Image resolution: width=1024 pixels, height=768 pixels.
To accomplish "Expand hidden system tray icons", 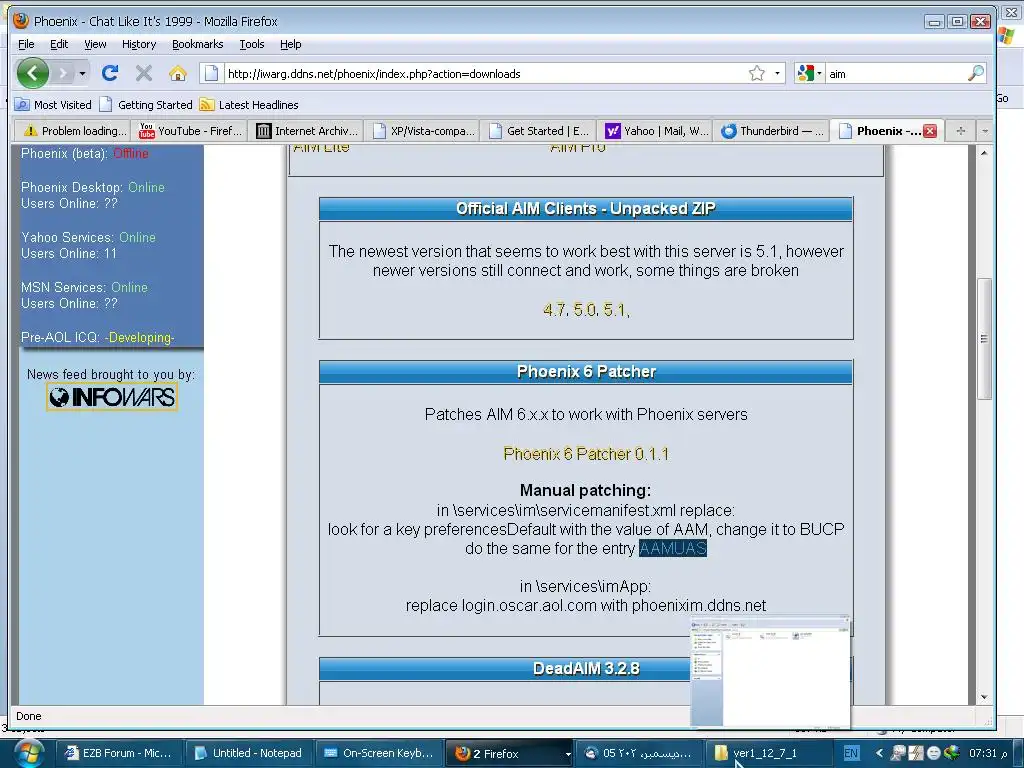I will 879,753.
